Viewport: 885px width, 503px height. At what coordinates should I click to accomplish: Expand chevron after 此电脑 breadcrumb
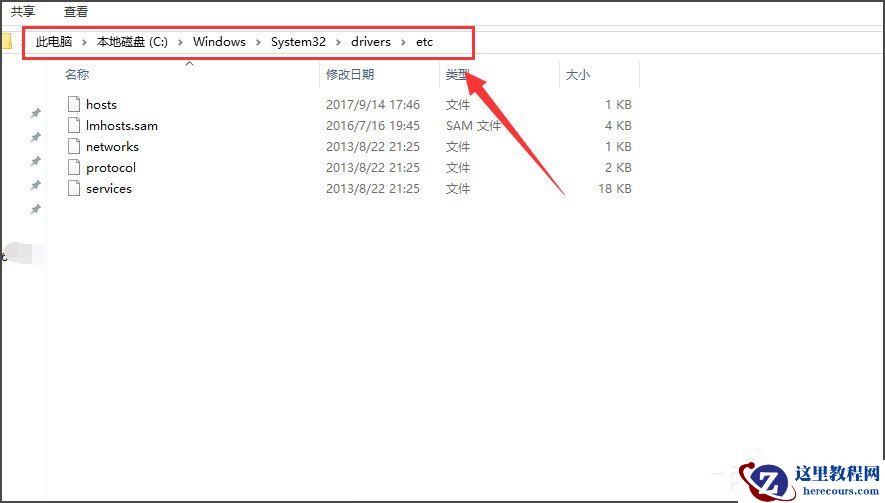[x=84, y=42]
